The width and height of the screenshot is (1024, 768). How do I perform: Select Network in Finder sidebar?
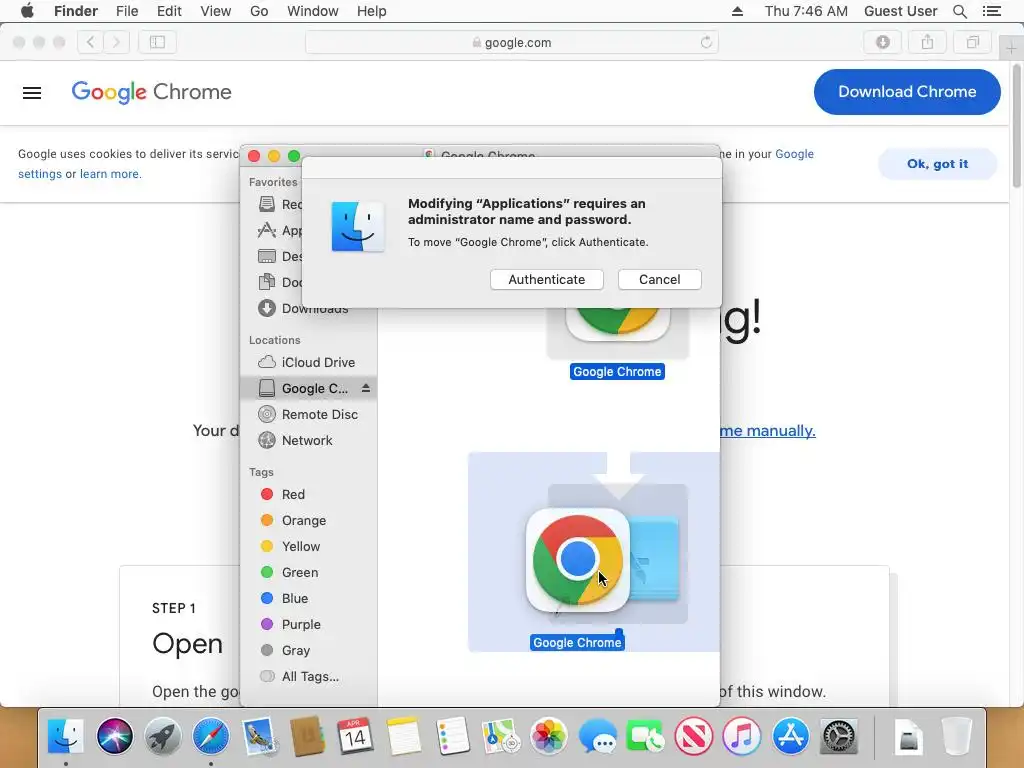(308, 441)
